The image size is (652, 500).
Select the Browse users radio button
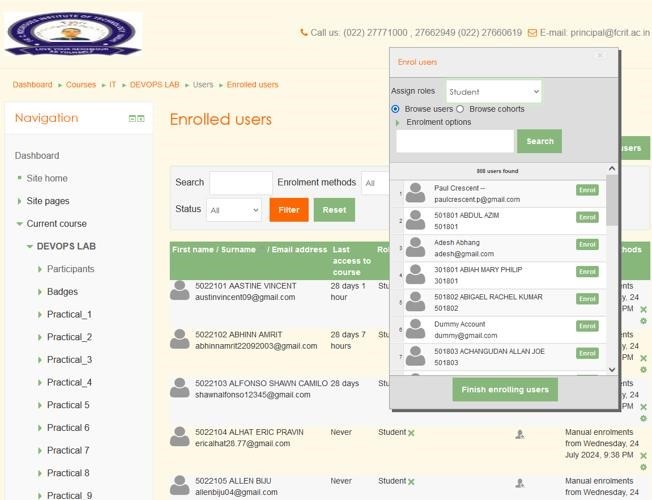(396, 109)
